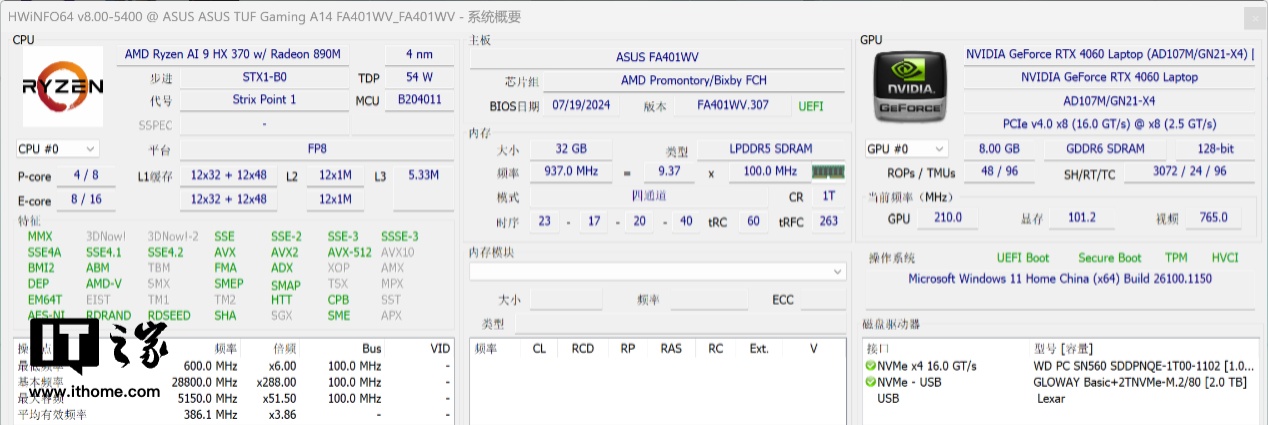This screenshot has width=1268, height=425.
Task: Click green check icon beside NVMe x4 drive
Action: click(x=870, y=366)
